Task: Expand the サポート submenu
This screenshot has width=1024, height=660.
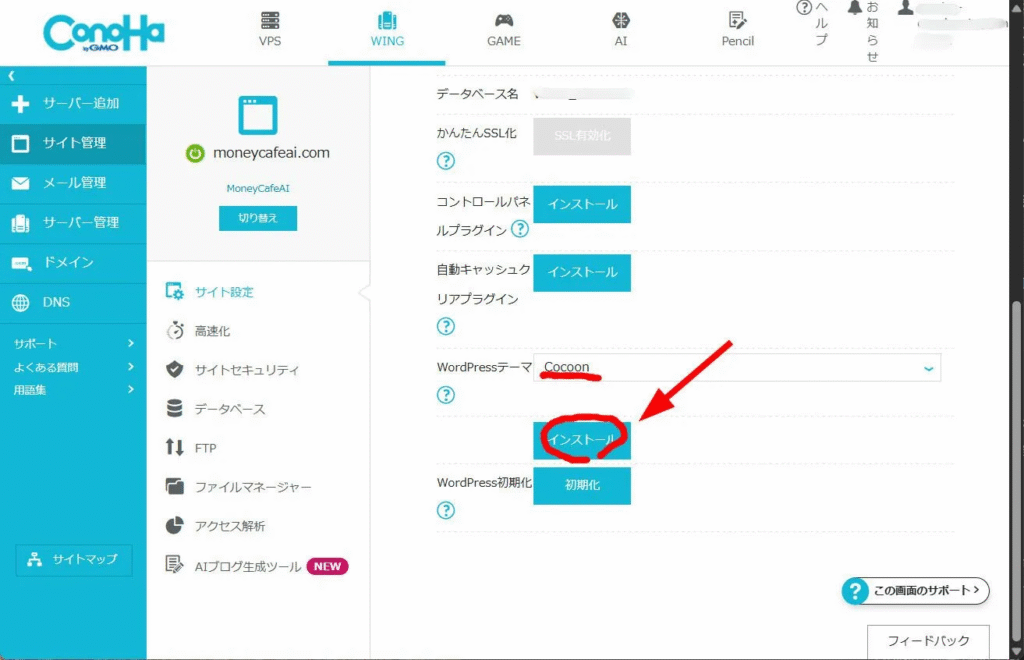Action: [x=73, y=343]
